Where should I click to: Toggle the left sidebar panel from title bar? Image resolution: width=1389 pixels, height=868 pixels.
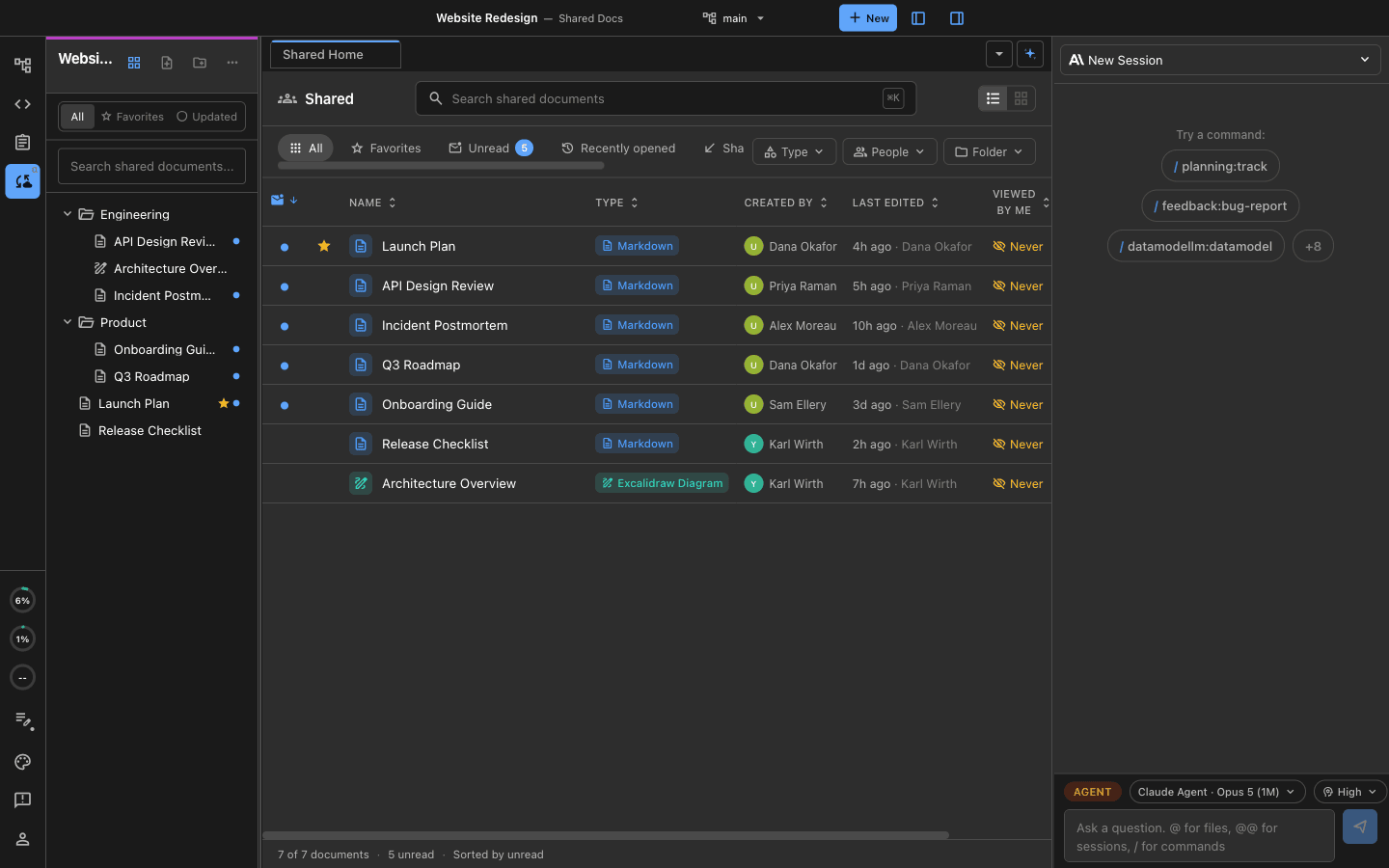click(918, 18)
